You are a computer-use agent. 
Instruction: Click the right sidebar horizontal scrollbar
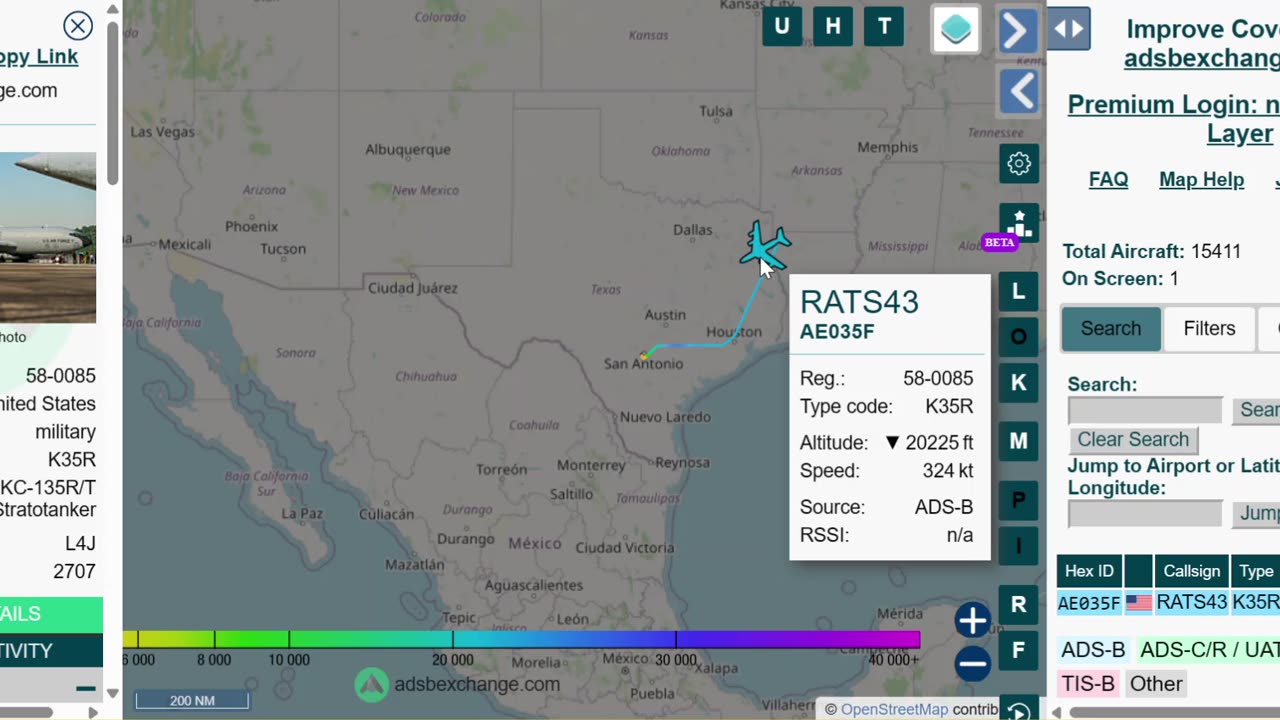[1172, 712]
